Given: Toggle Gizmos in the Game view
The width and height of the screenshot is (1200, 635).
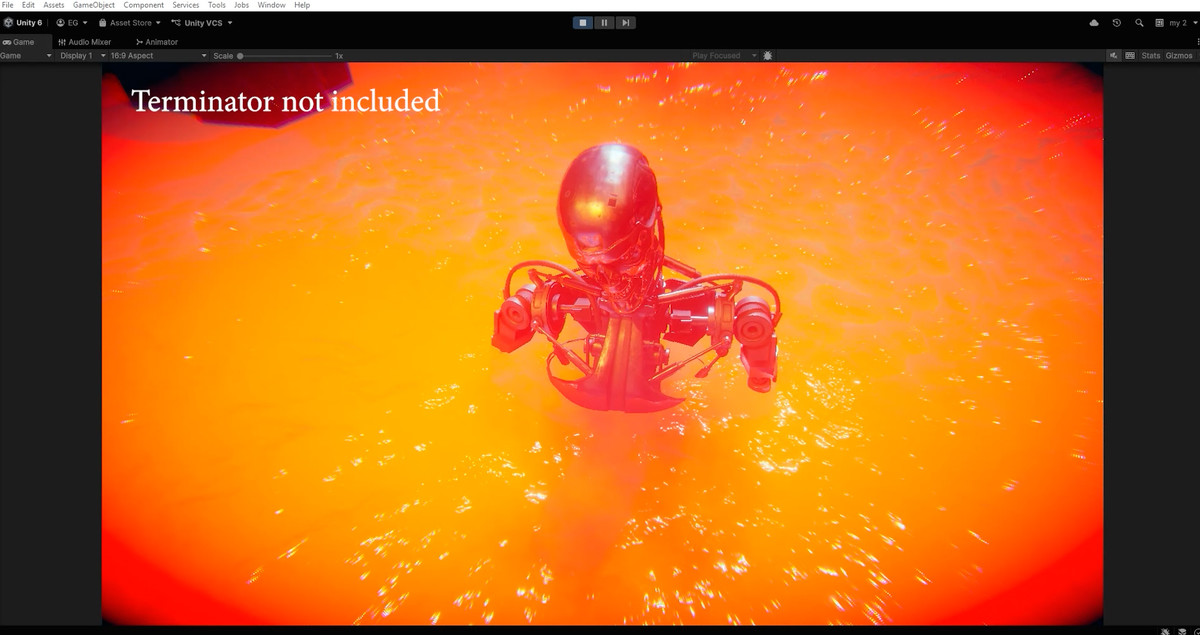Looking at the screenshot, I should (1179, 56).
